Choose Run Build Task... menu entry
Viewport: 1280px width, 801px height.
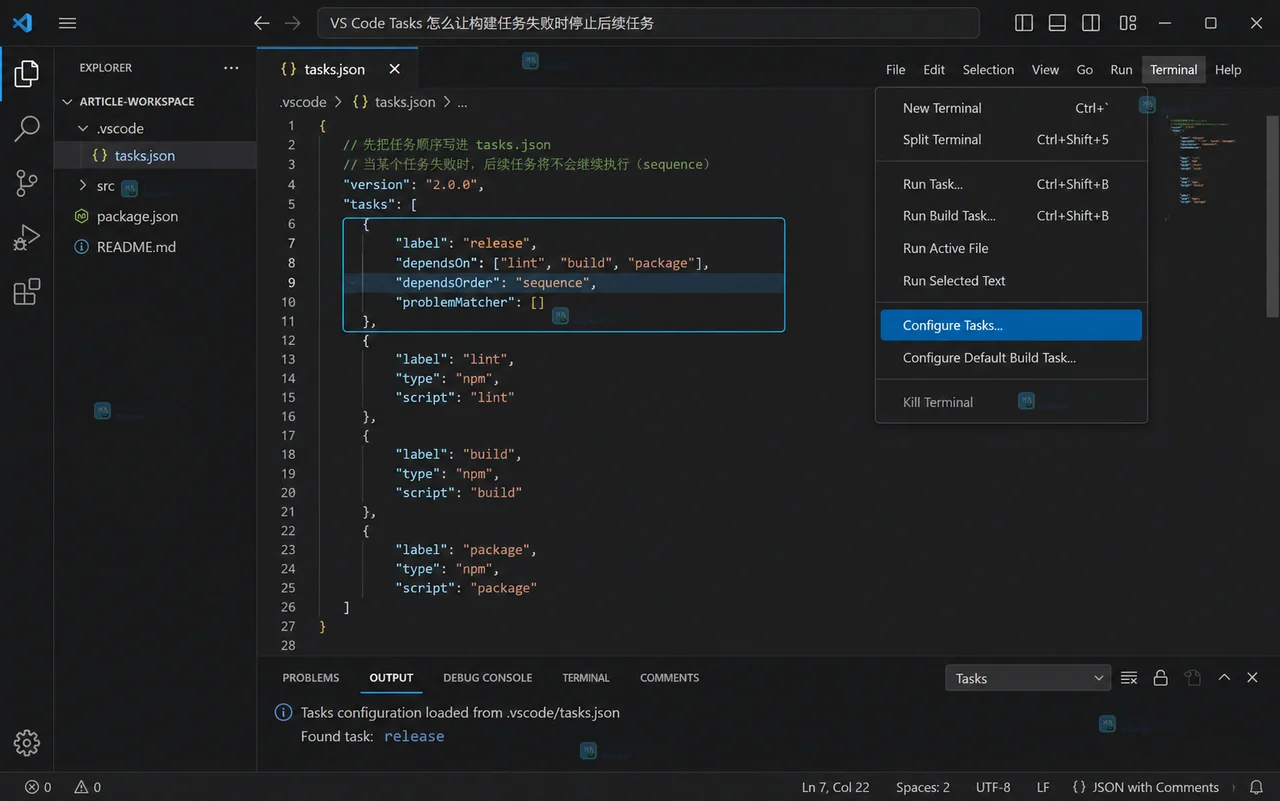[x=1011, y=216]
